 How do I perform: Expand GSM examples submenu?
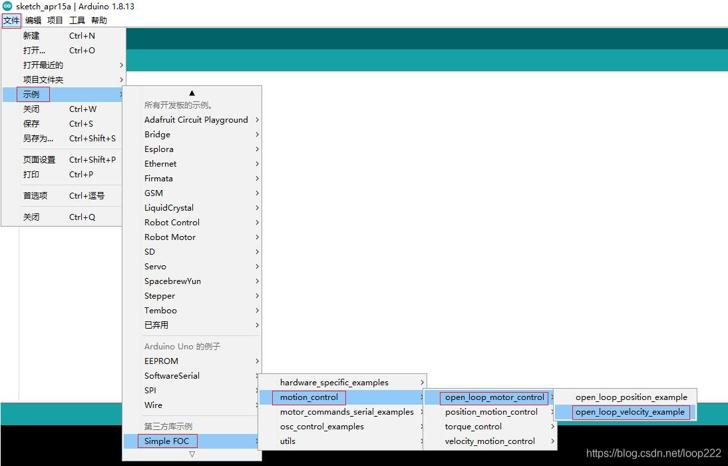tap(192, 193)
